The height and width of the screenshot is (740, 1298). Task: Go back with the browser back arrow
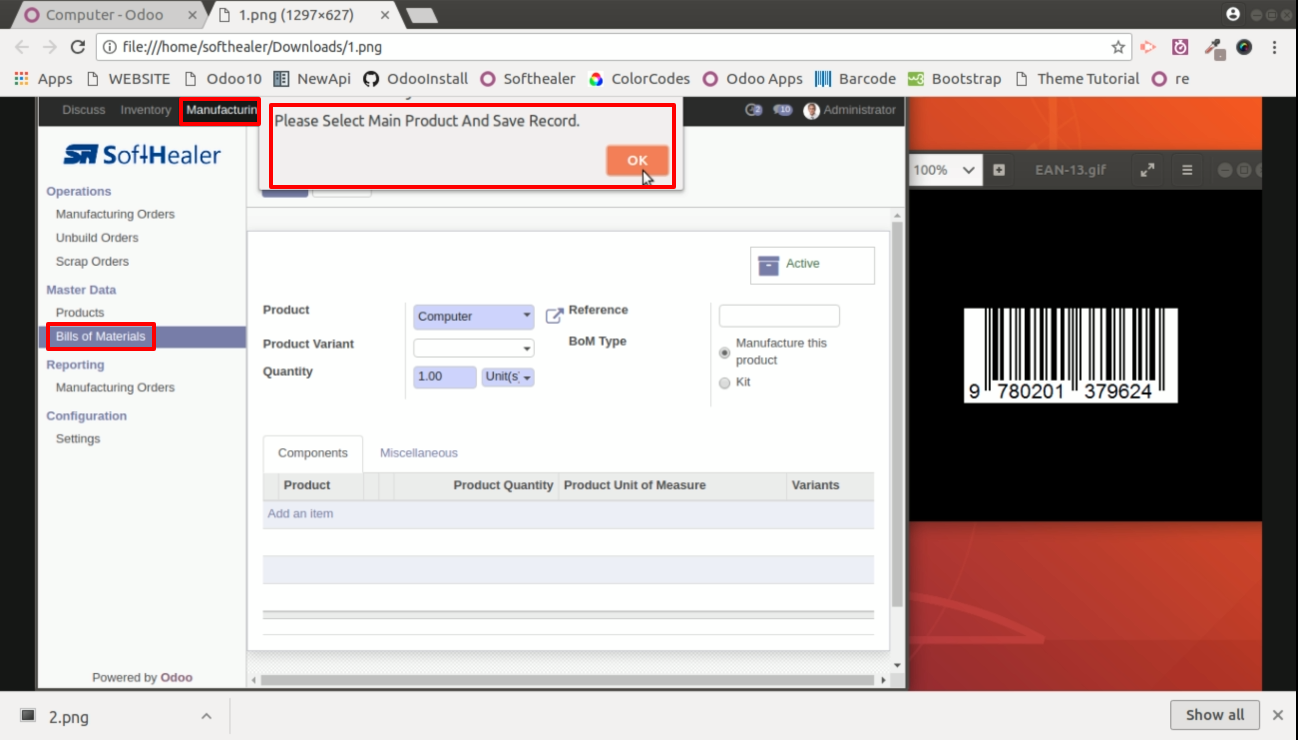pos(22,47)
